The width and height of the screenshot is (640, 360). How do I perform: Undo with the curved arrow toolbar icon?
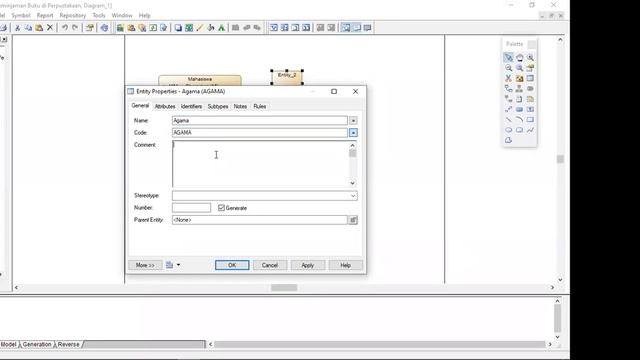point(64,28)
